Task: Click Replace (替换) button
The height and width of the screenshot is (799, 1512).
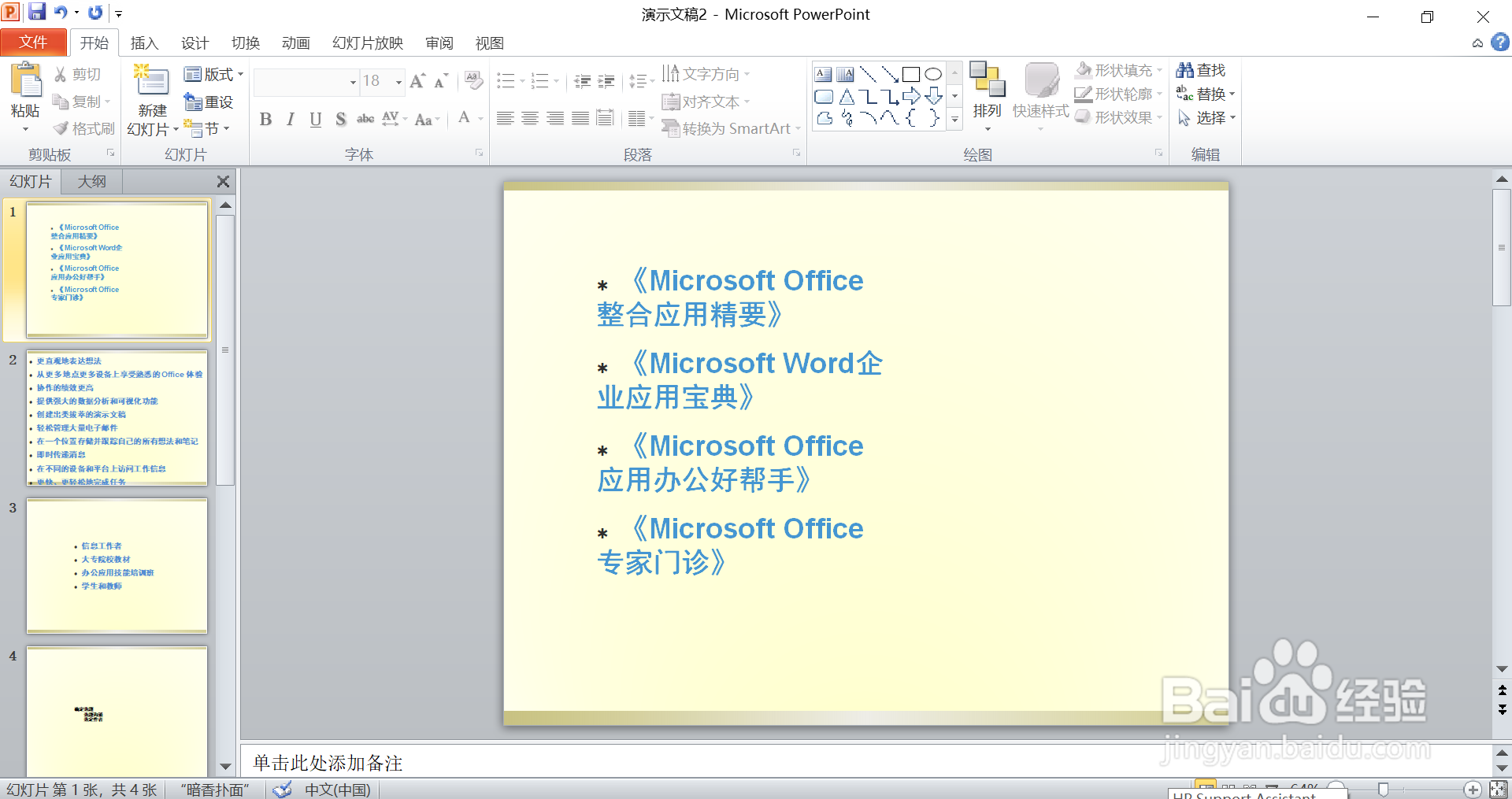Action: click(x=1206, y=94)
